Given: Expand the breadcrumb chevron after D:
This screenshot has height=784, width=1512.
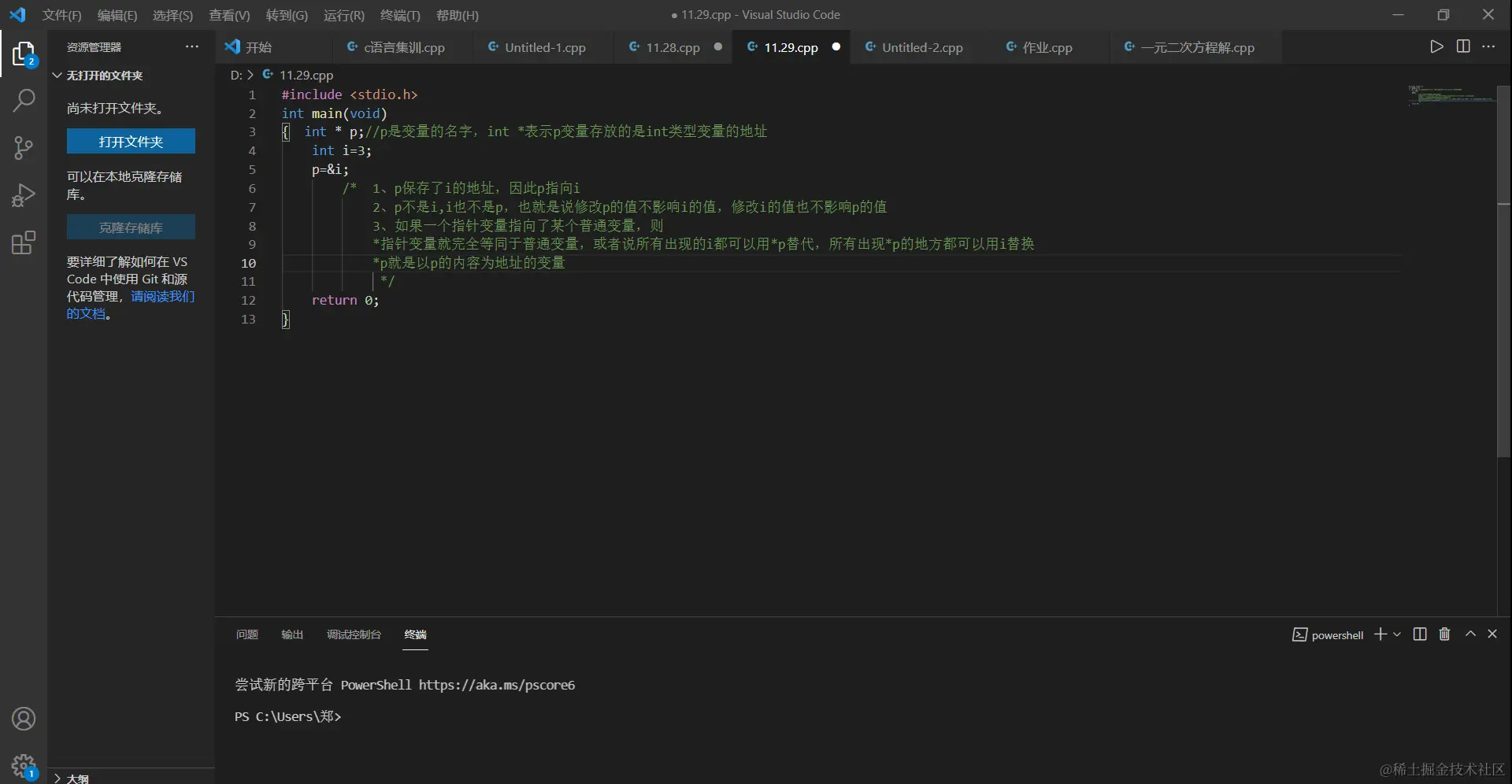Looking at the screenshot, I should [x=250, y=75].
